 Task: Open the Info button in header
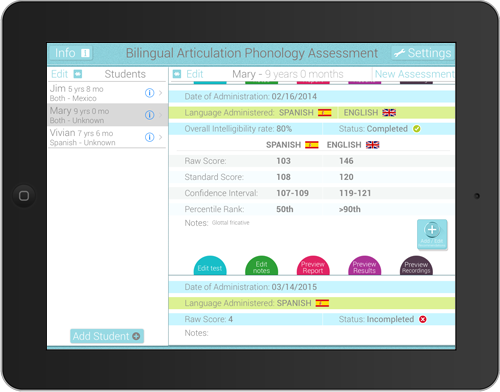[71, 53]
